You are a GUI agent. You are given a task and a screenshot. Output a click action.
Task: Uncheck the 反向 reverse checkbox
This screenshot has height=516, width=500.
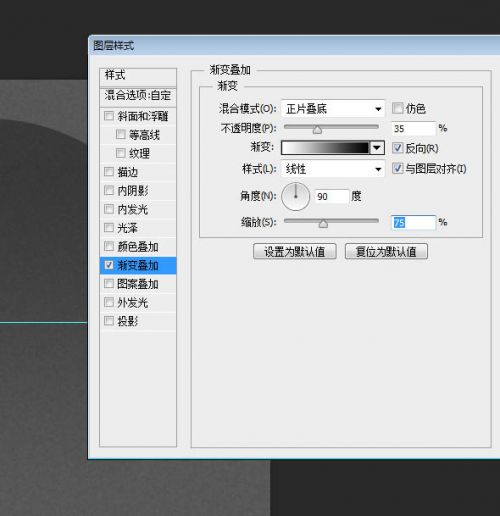tap(397, 148)
